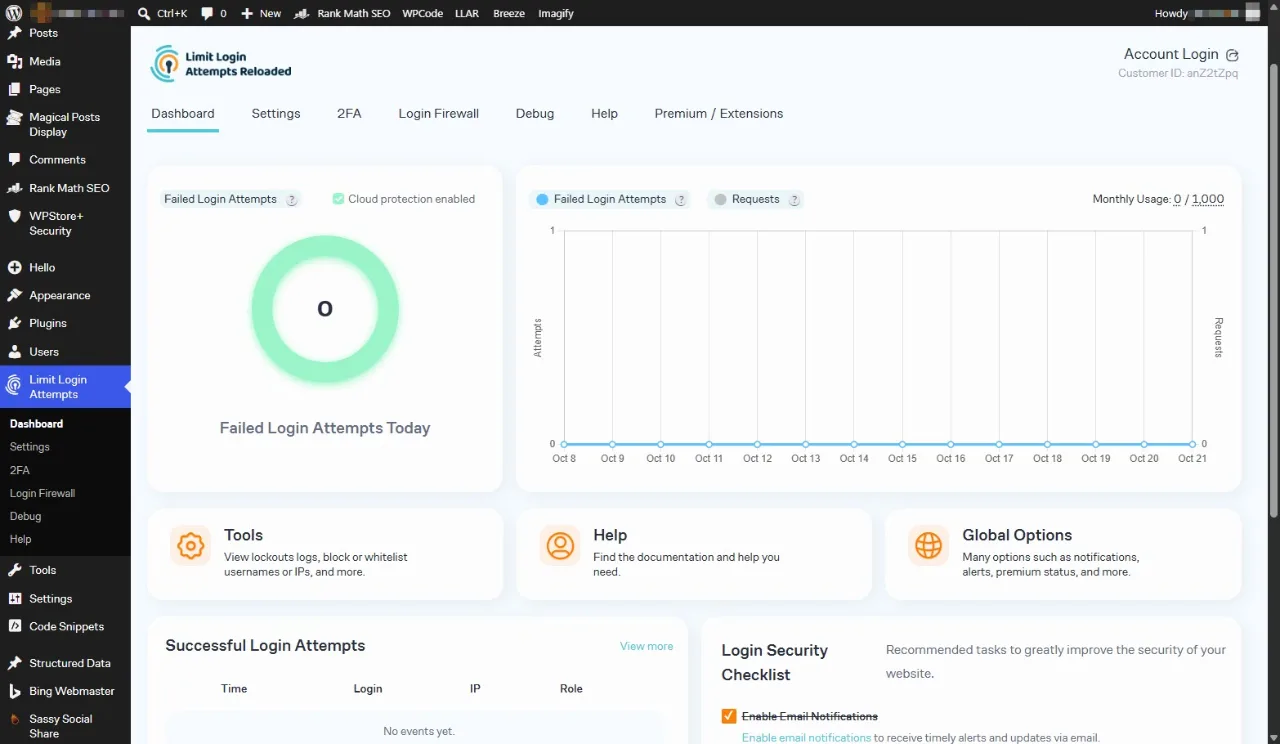Image resolution: width=1280 pixels, height=744 pixels.
Task: Click the Account Login arrow icon
Action: [x=1232, y=55]
